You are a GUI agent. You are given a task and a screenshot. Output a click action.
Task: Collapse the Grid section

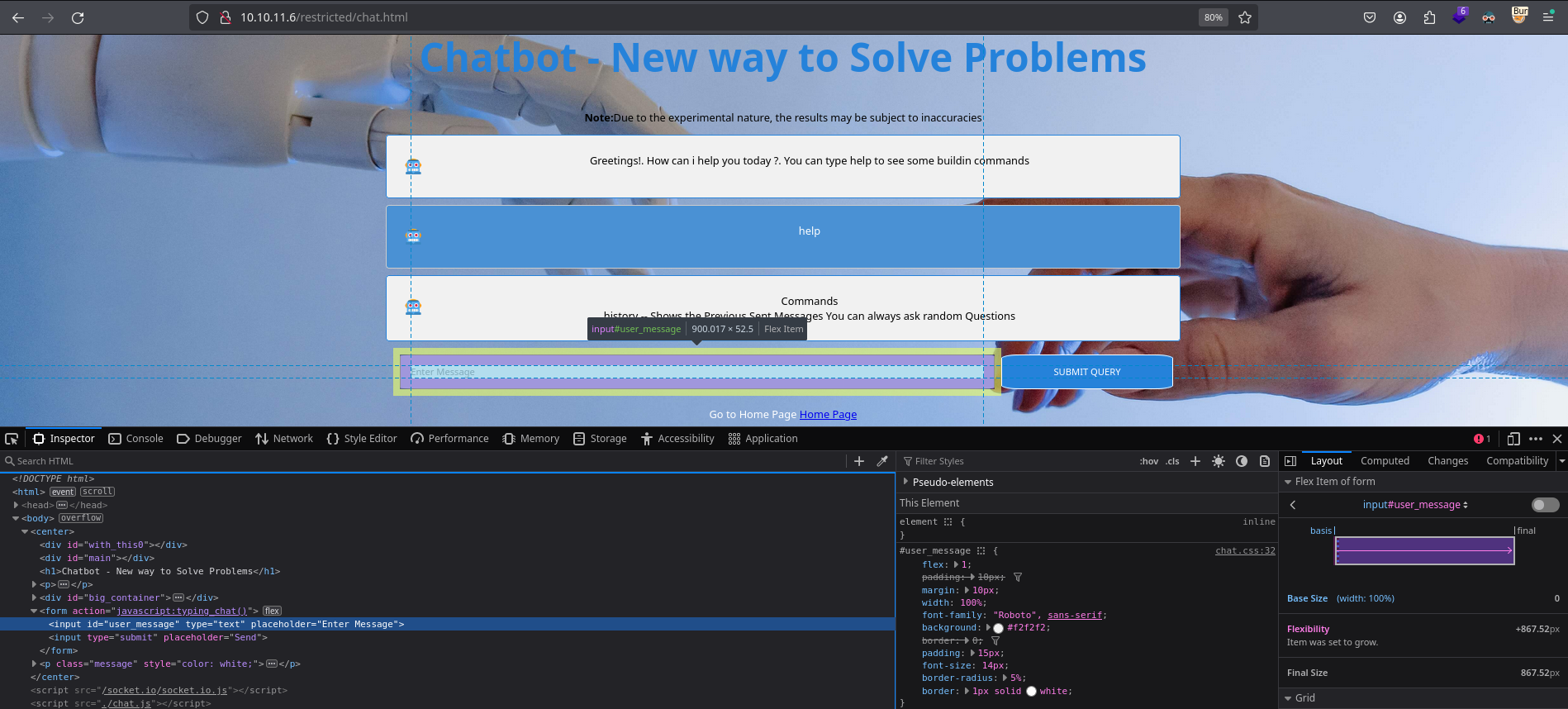point(1288,698)
